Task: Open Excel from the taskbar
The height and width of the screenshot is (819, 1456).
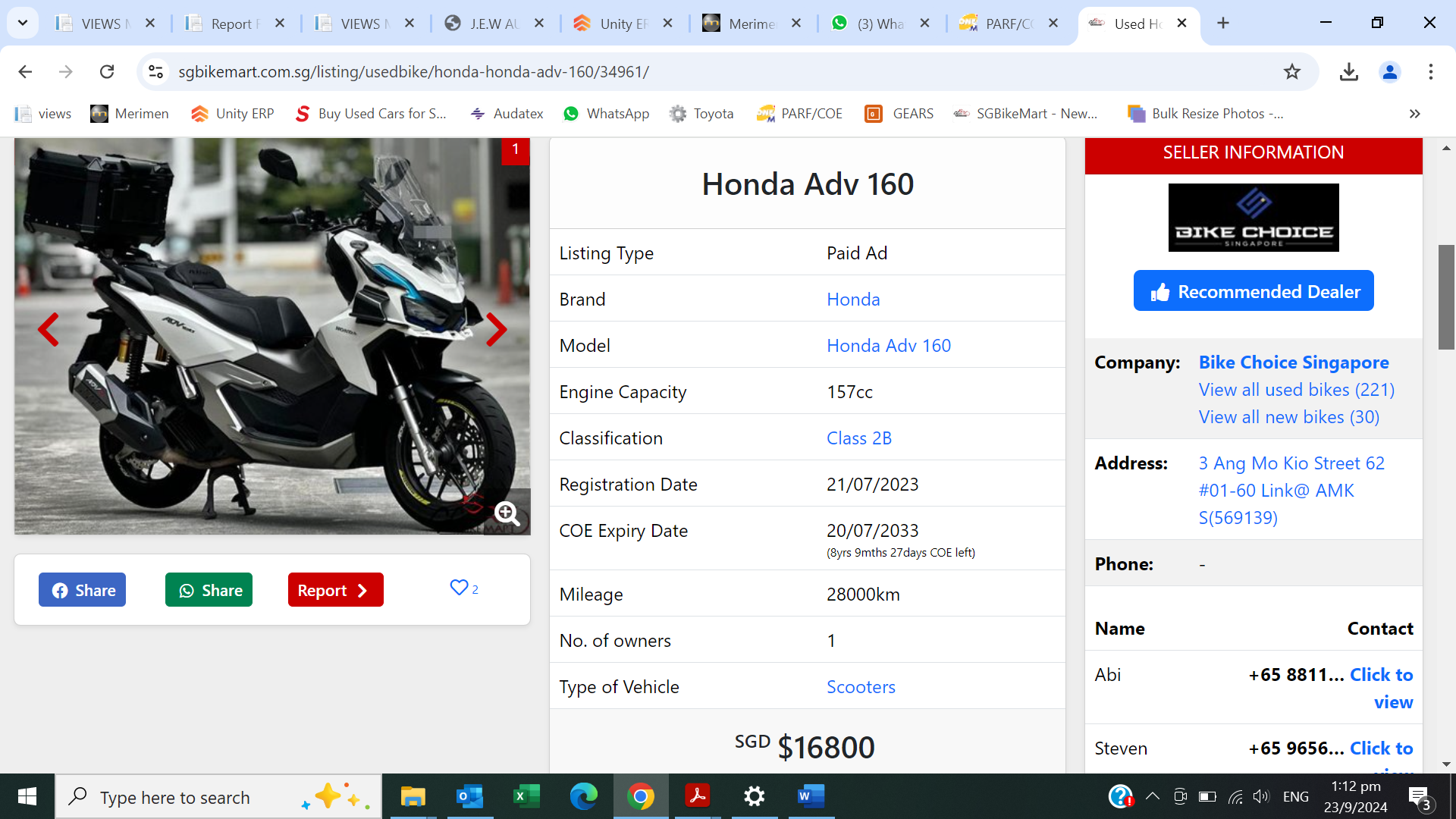Action: pyautogui.click(x=526, y=796)
